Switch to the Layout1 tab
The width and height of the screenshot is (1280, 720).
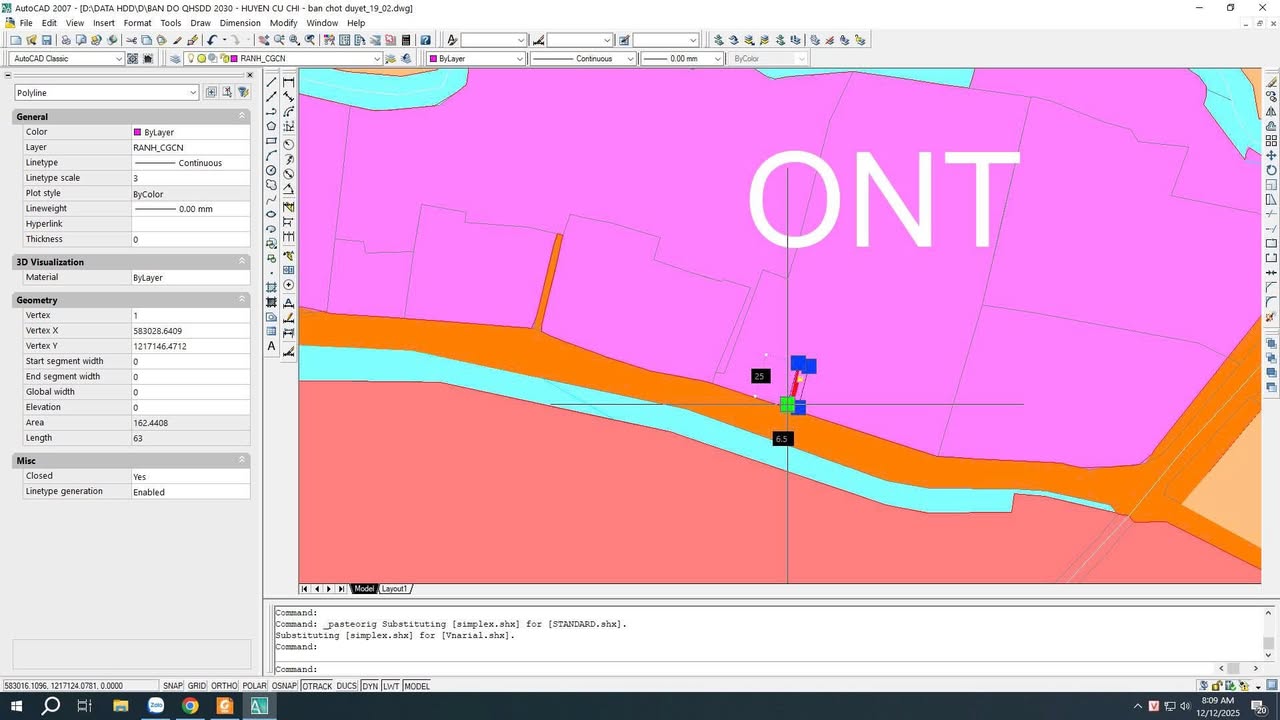395,589
